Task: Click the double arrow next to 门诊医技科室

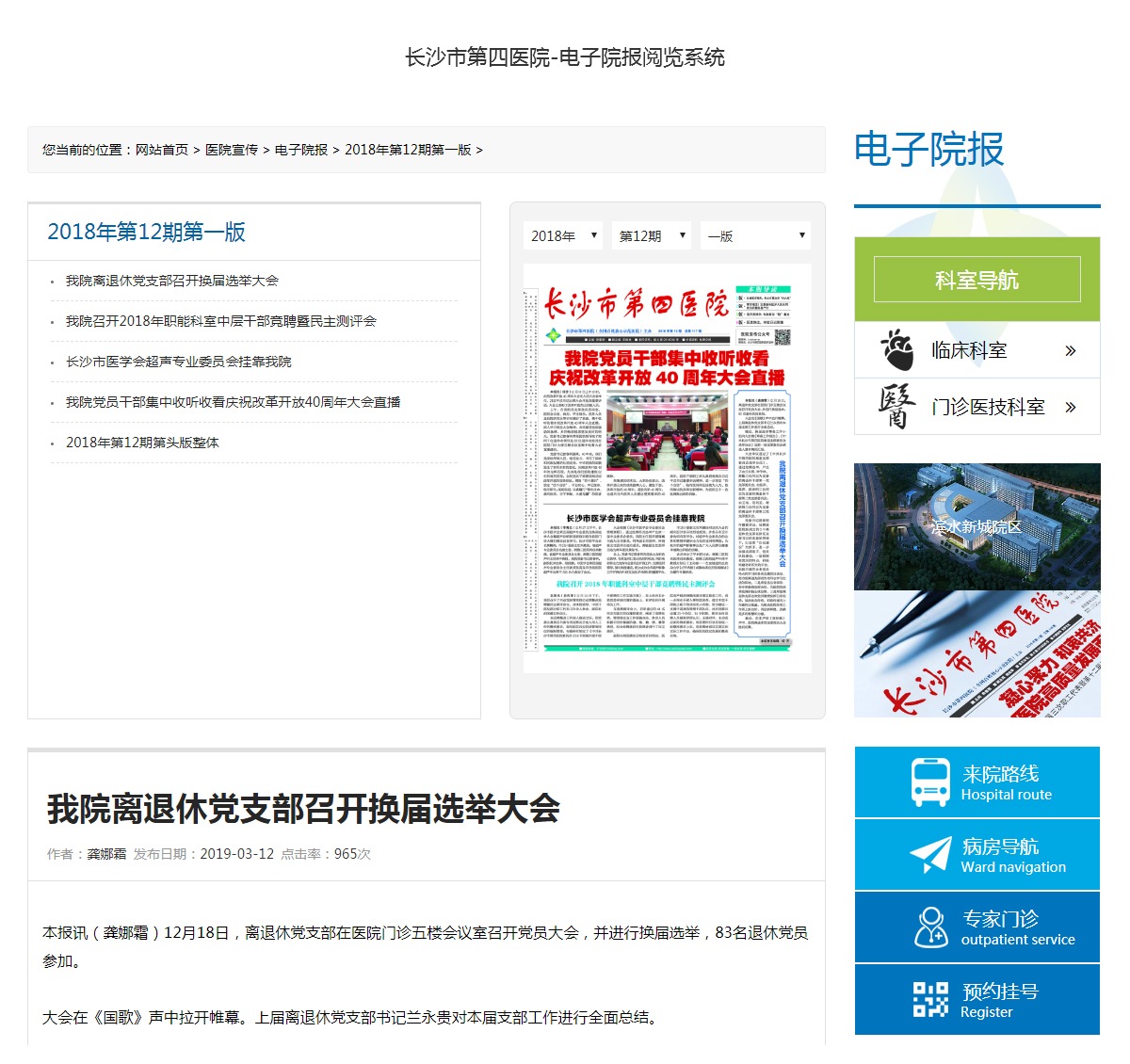Action: [x=1070, y=408]
